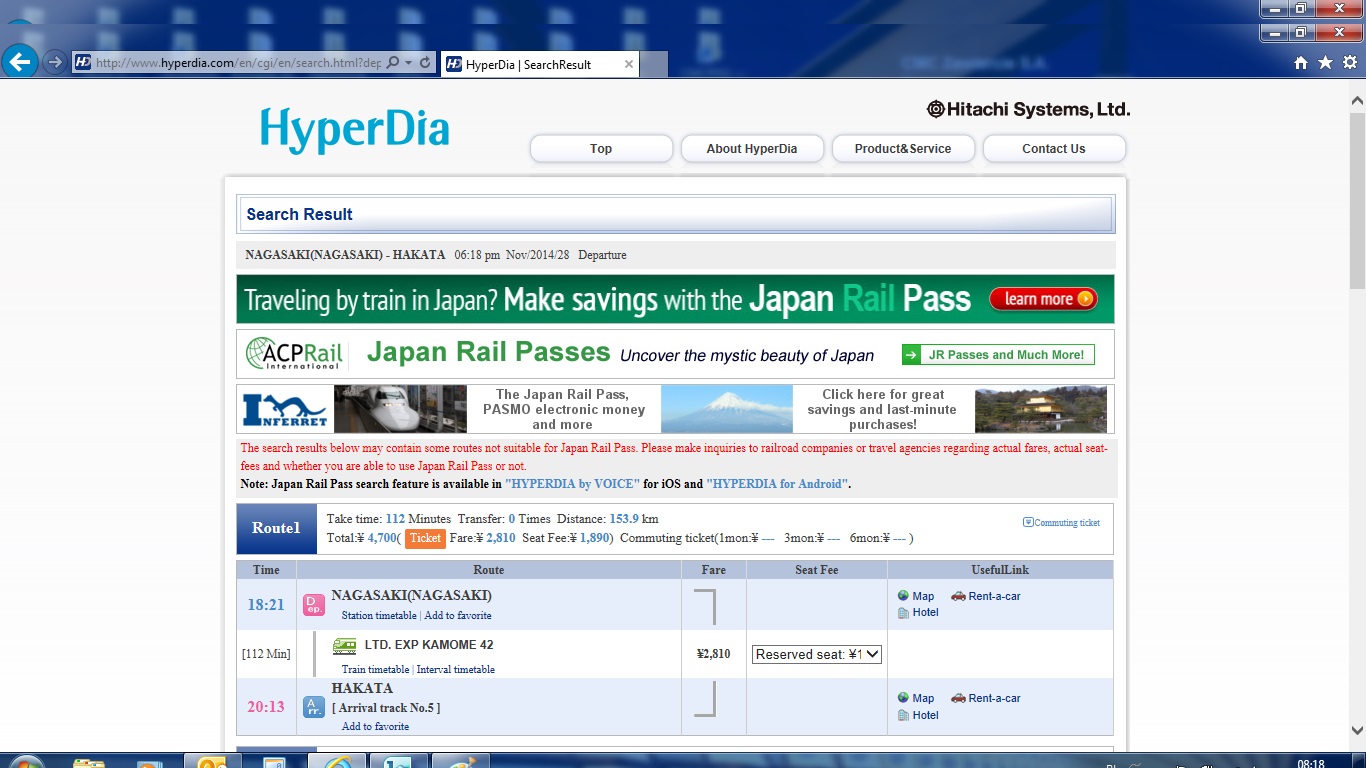Open Hotel link in Nagasaki row

coord(925,612)
